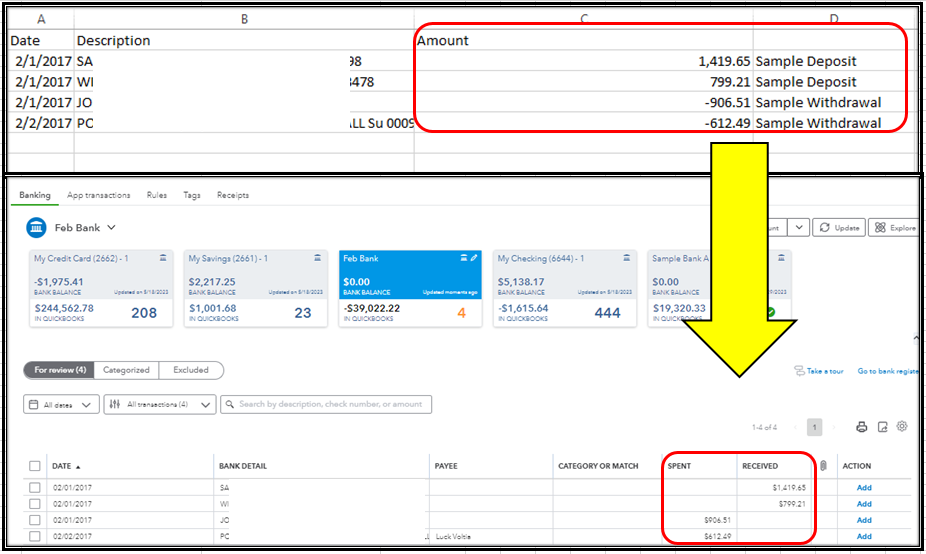
Task: Click the spreadsheet column B header
Action: [244, 19]
